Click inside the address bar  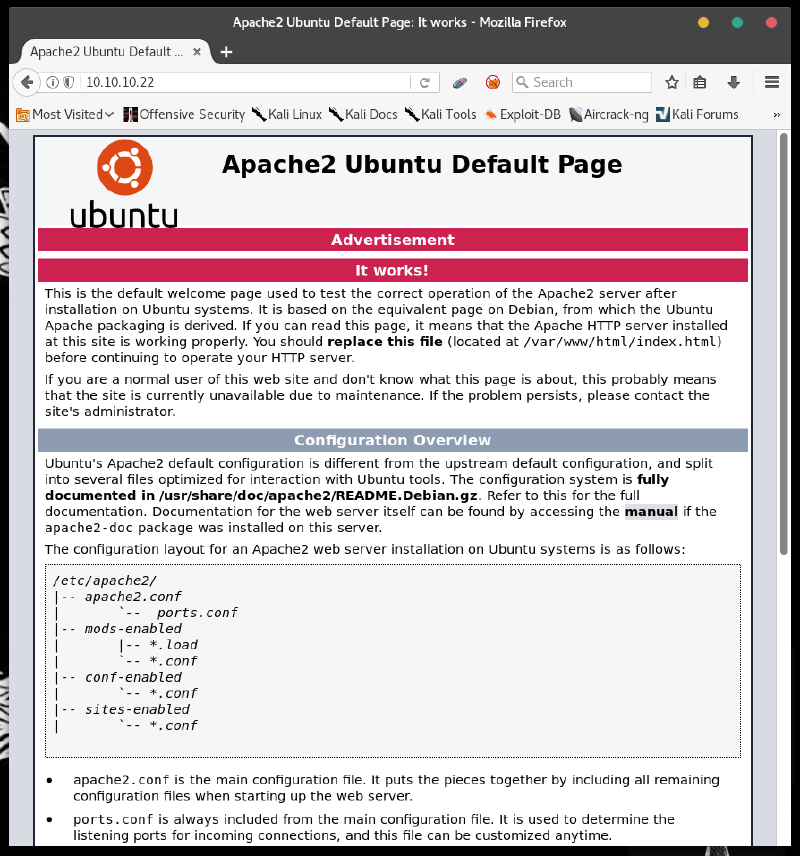(x=250, y=82)
